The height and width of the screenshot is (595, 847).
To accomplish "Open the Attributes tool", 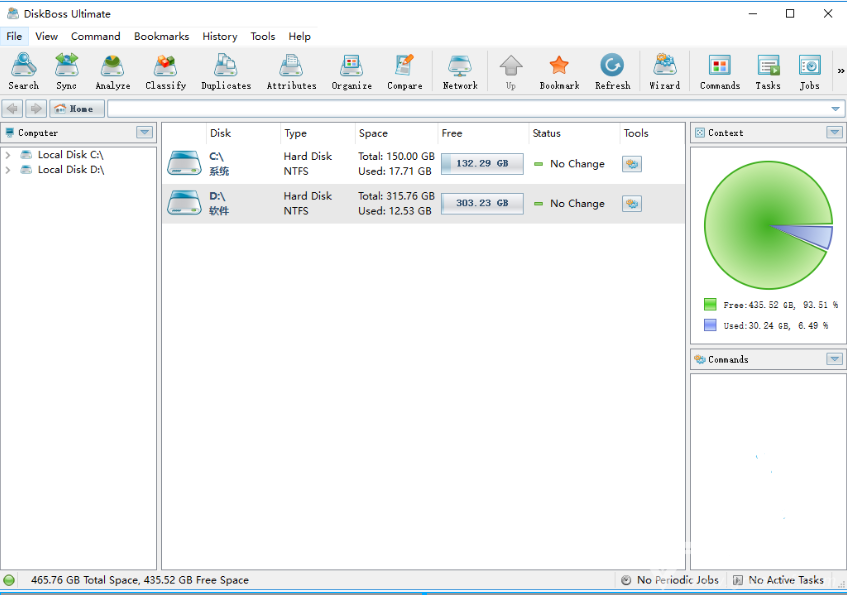I will (291, 71).
